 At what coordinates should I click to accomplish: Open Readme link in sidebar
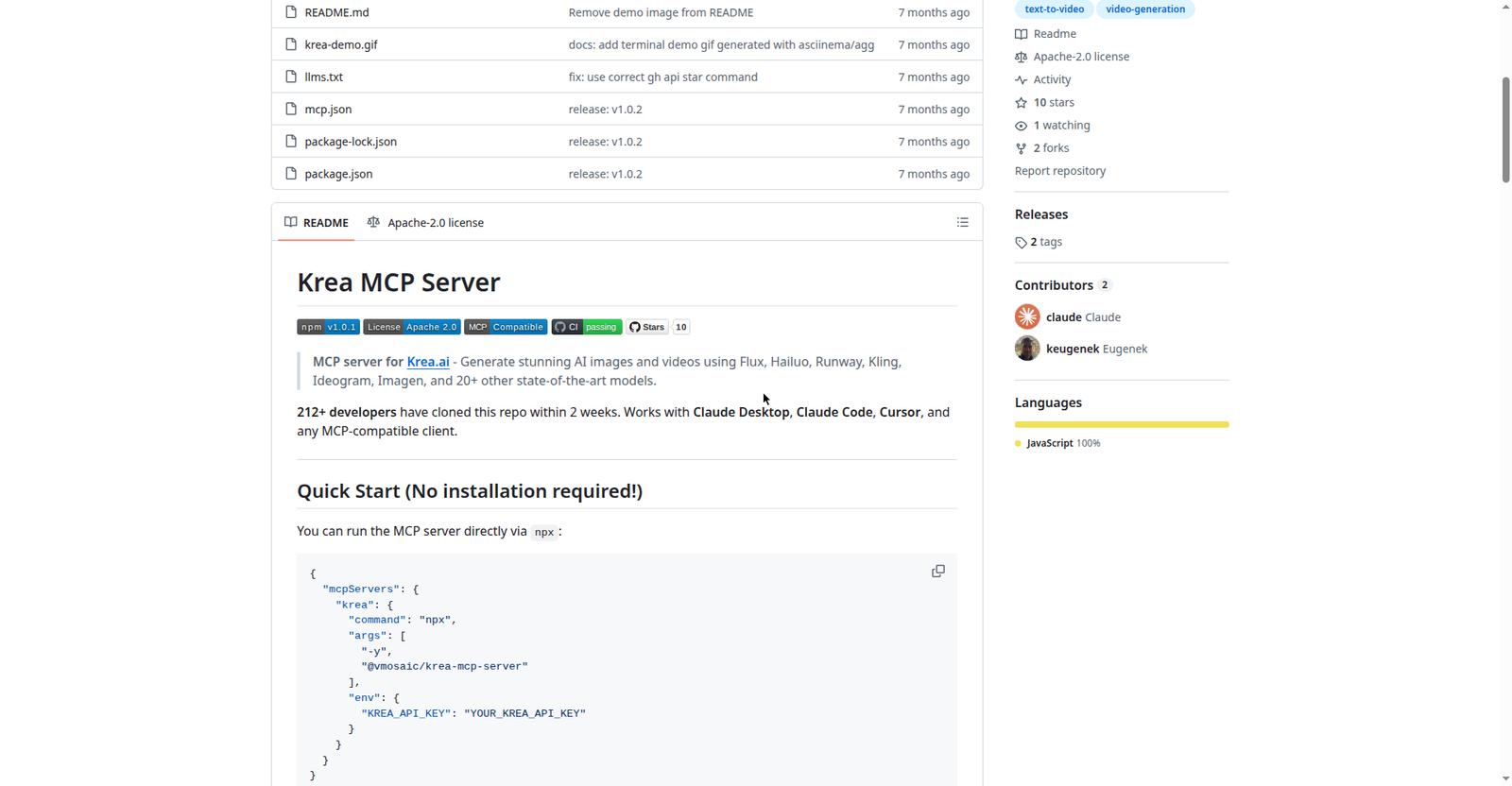[x=1045, y=34]
